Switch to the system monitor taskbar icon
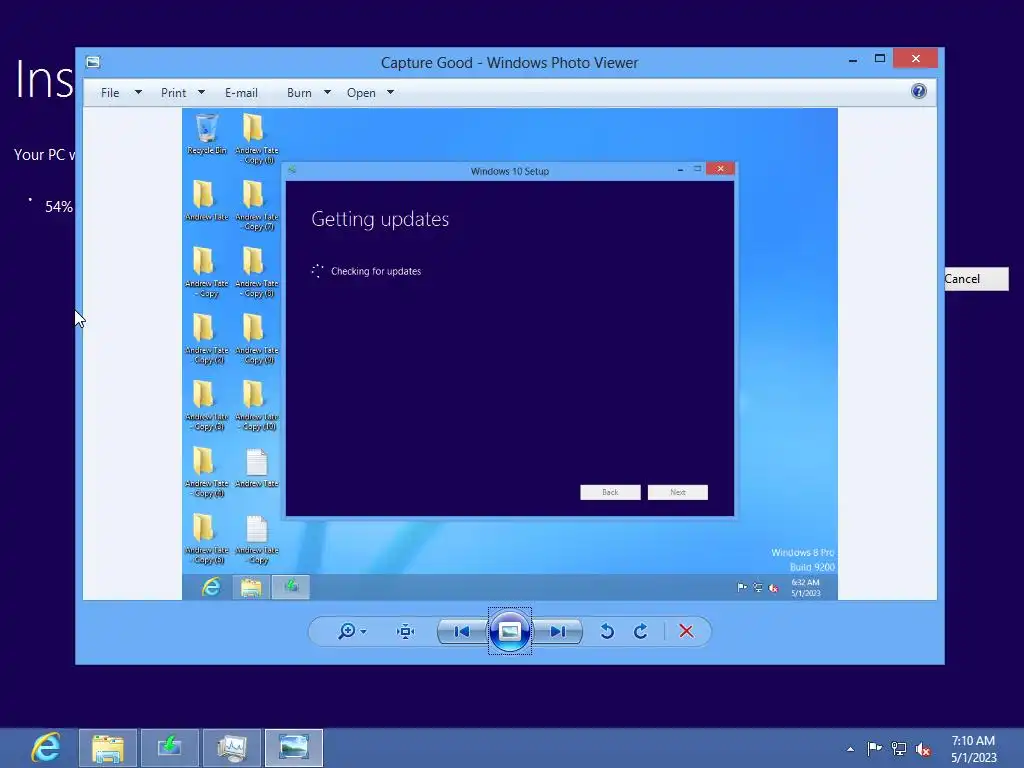This screenshot has width=1024, height=768. (232, 748)
